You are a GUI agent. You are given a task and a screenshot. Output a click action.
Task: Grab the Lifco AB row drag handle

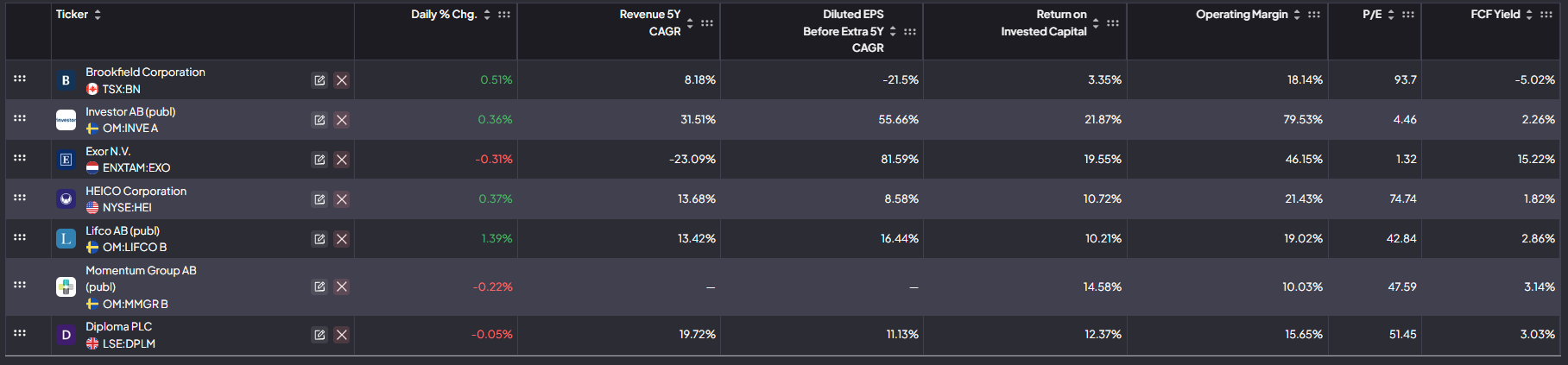click(20, 237)
